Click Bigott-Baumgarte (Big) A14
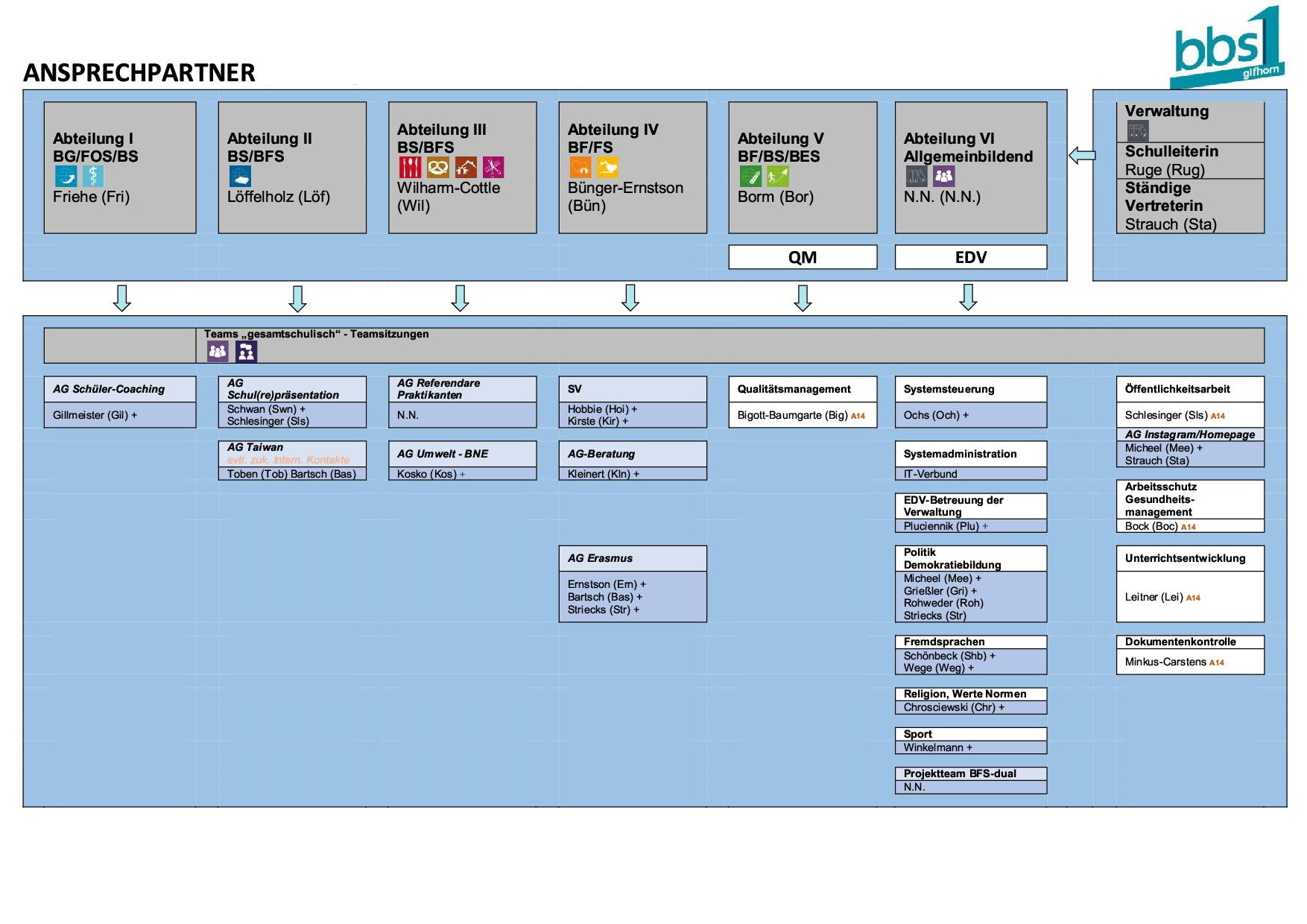This screenshot has width=1307, height=924. pos(801,415)
